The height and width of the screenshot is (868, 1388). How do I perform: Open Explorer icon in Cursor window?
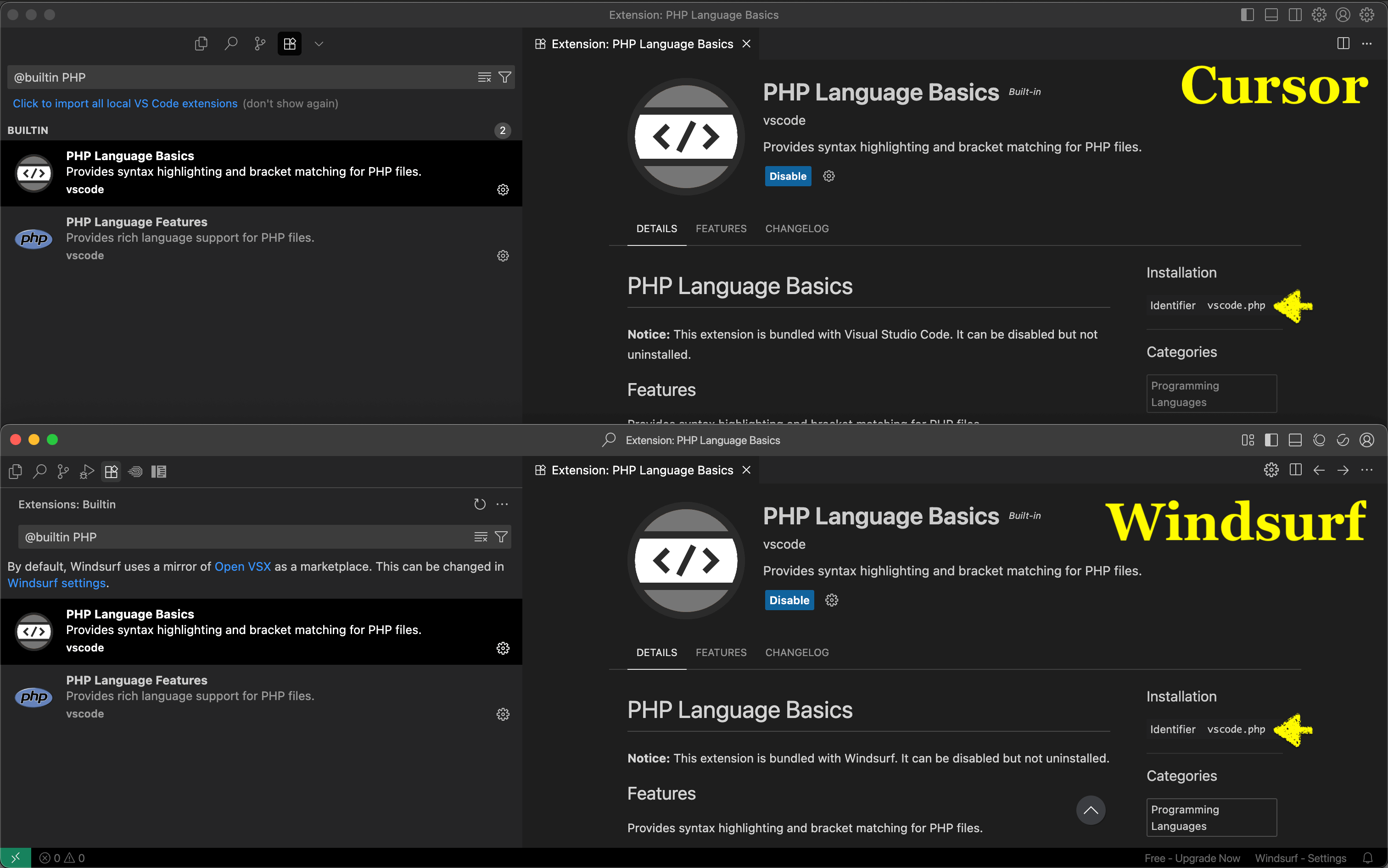(201, 44)
